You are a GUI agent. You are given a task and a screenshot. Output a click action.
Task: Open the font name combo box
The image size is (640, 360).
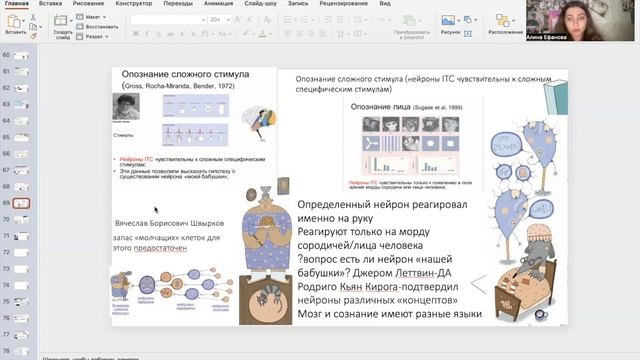(168, 20)
